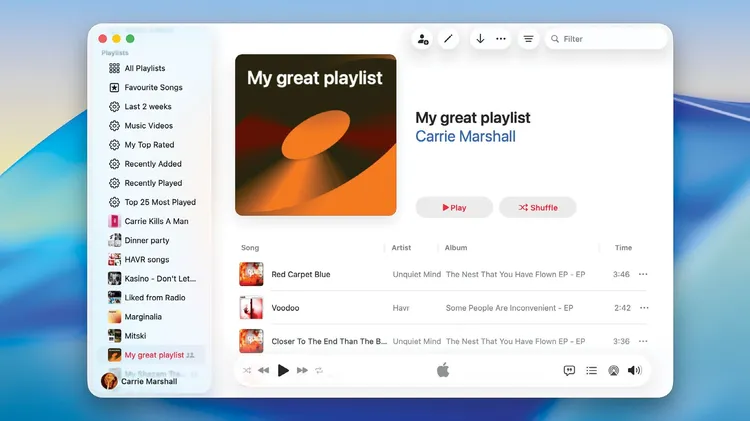This screenshot has height=421, width=750.
Task: Open the toolbar three-dots more menu
Action: pyautogui.click(x=501, y=39)
